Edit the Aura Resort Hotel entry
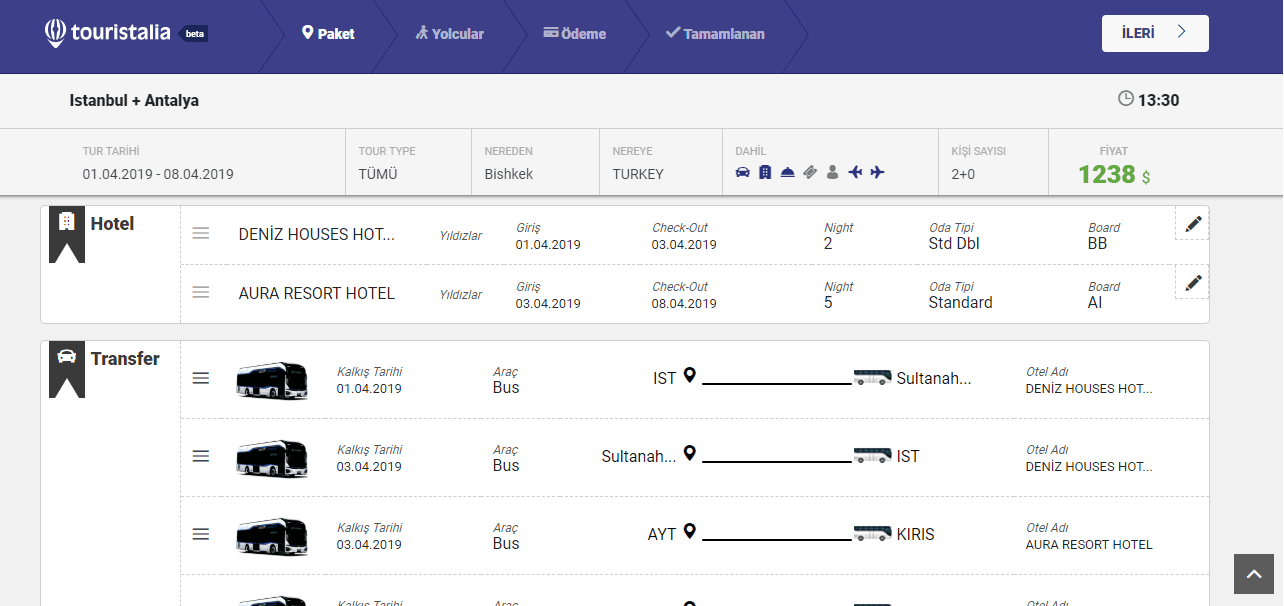Viewport: 1284px width, 606px height. click(x=1192, y=283)
